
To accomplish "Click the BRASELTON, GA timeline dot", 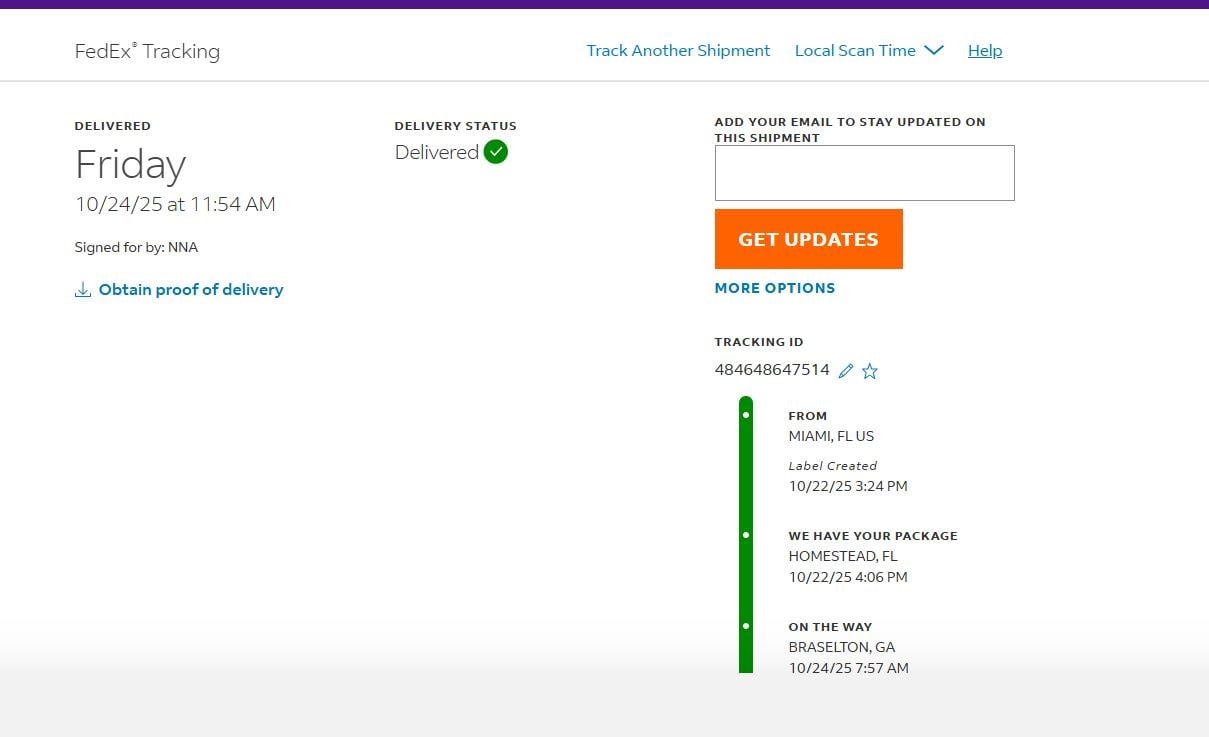I will click(x=746, y=626).
